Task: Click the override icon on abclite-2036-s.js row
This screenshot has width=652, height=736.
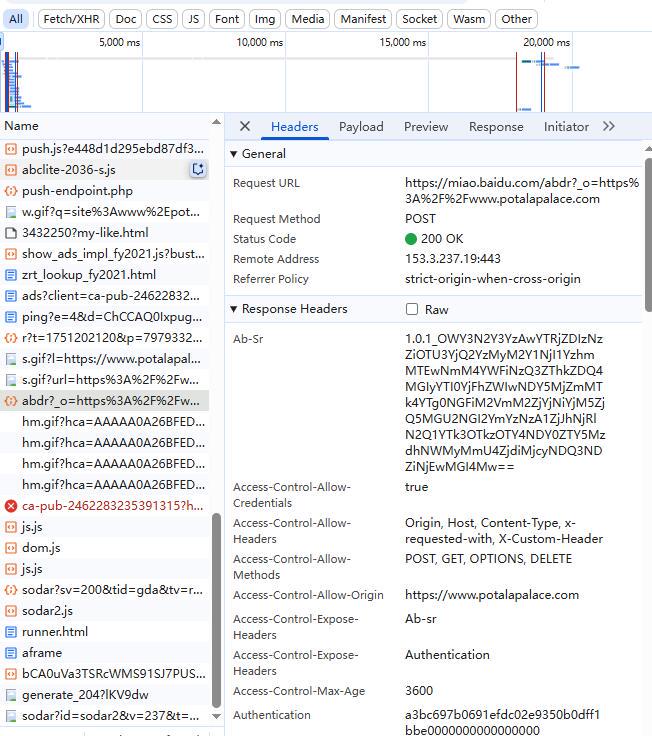Action: [198, 169]
